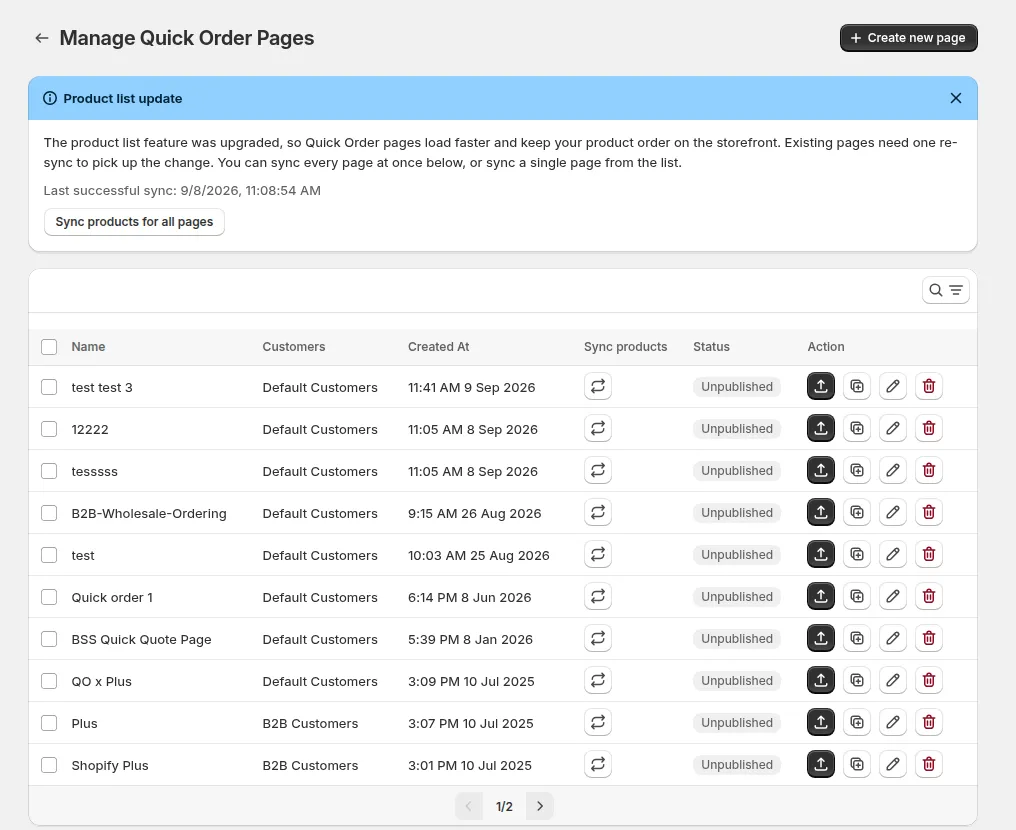Sync products for test test 3

click(x=597, y=387)
